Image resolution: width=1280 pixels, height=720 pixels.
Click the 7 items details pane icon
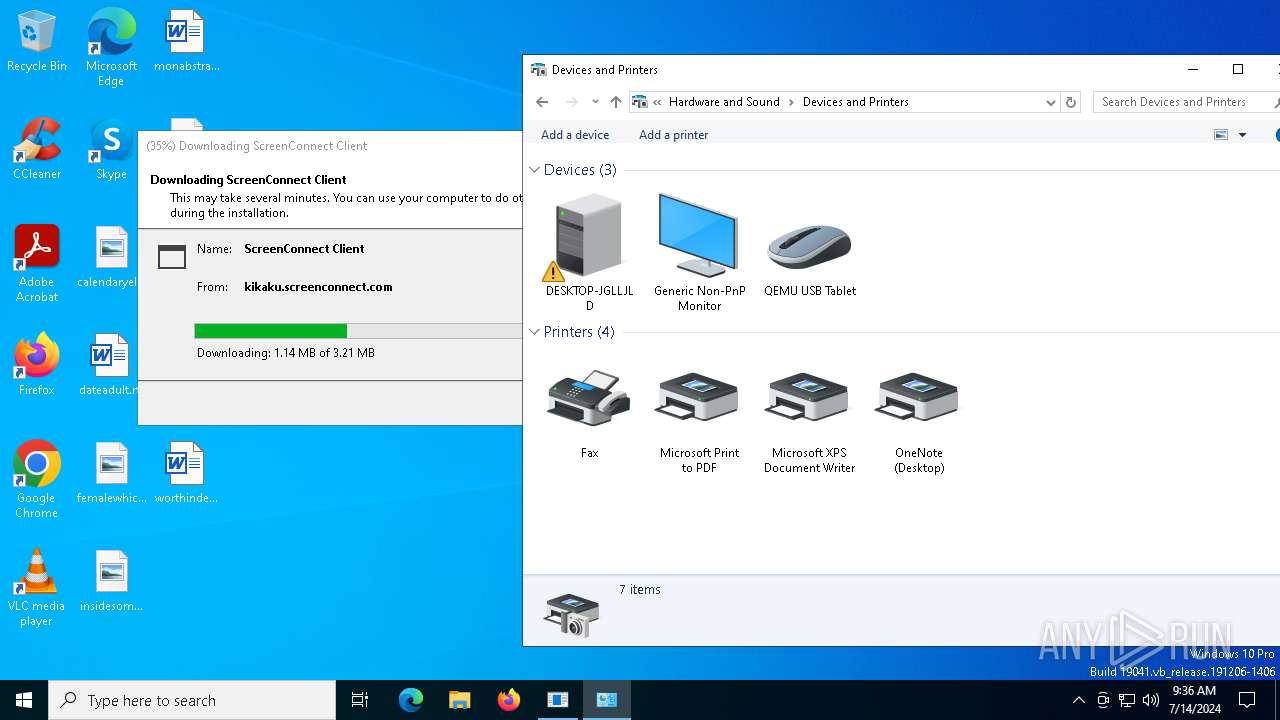(x=571, y=615)
